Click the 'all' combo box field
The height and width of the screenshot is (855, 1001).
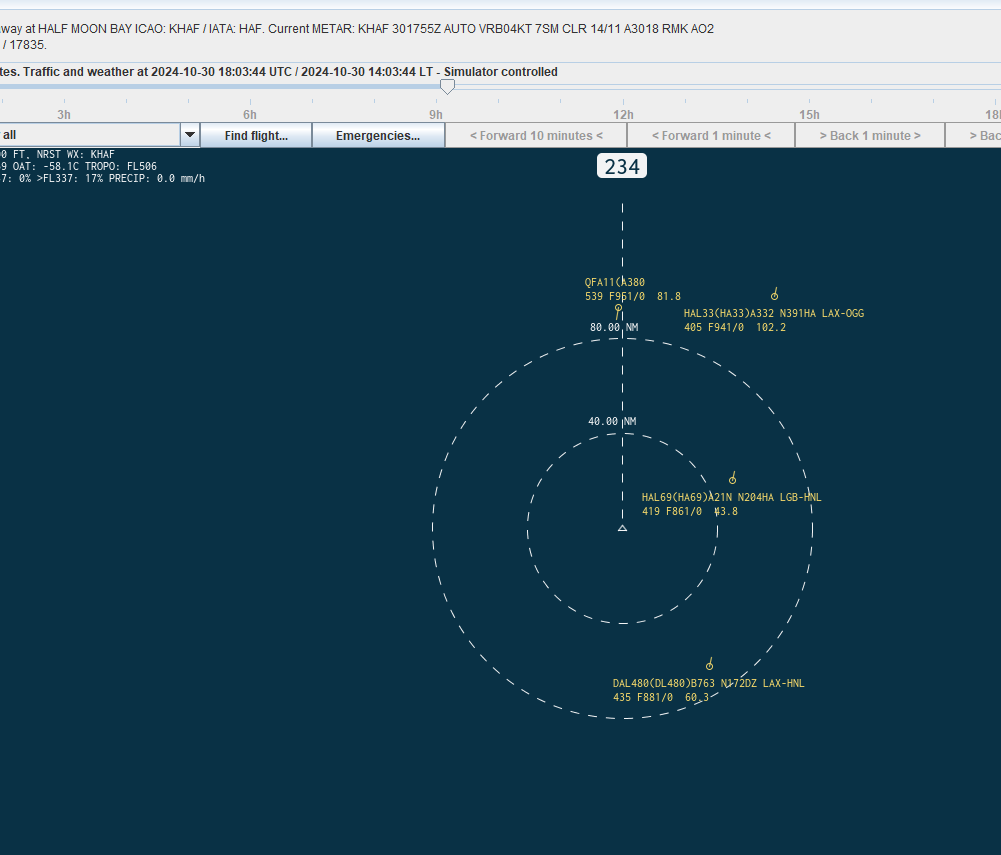tap(90, 135)
